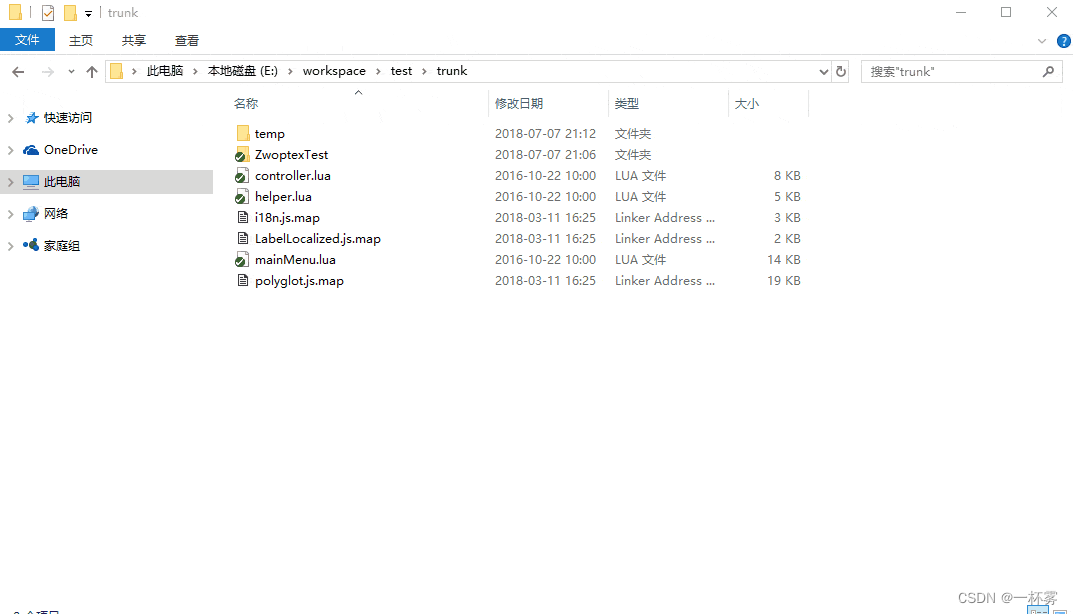The height and width of the screenshot is (614, 1073).
Task: Click the test breadcrumb
Action: coord(401,71)
